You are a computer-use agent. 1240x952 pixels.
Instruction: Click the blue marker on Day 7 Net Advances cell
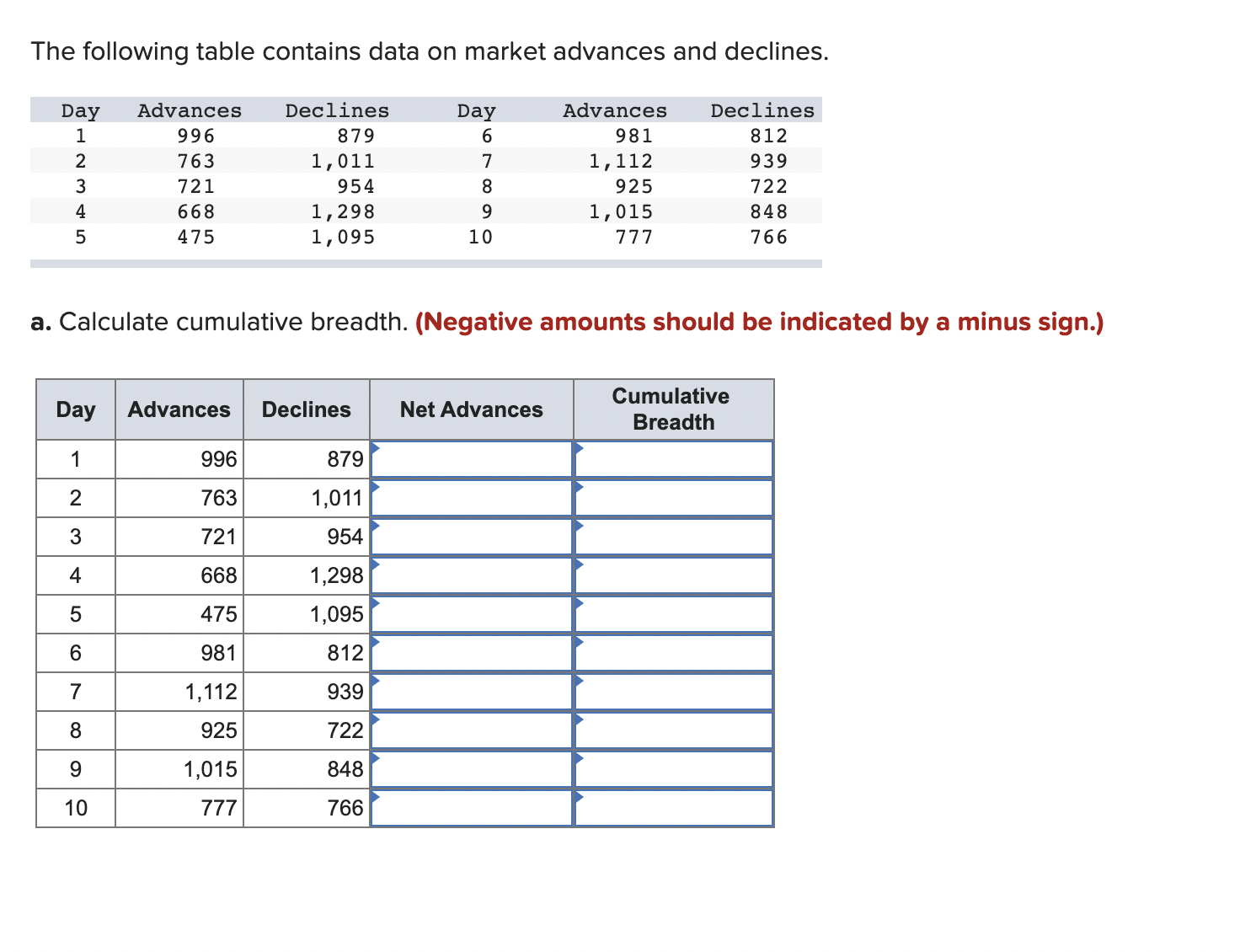coord(377,681)
